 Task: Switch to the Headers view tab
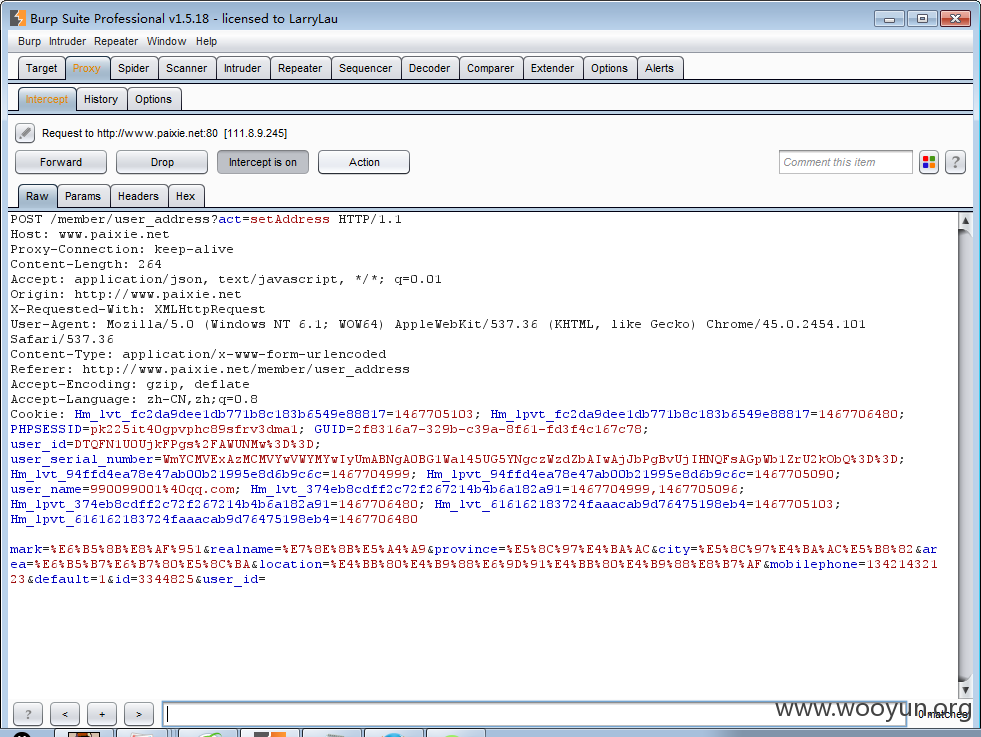click(x=138, y=196)
